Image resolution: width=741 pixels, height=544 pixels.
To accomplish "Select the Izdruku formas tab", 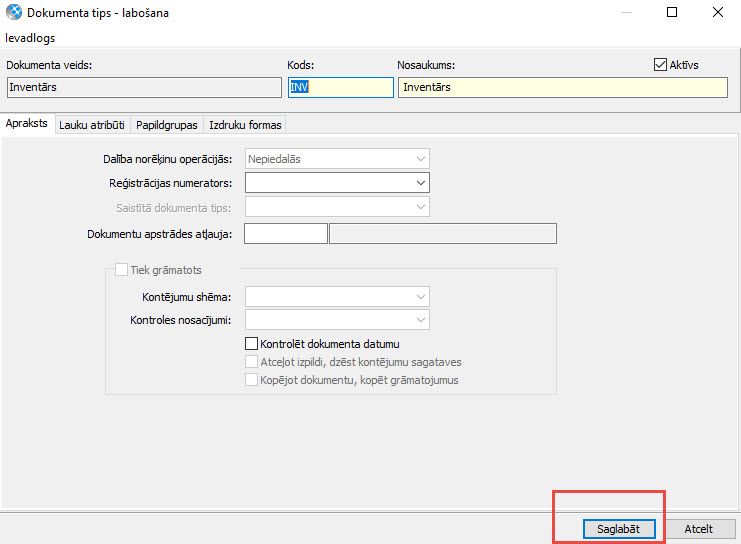I will tap(245, 125).
